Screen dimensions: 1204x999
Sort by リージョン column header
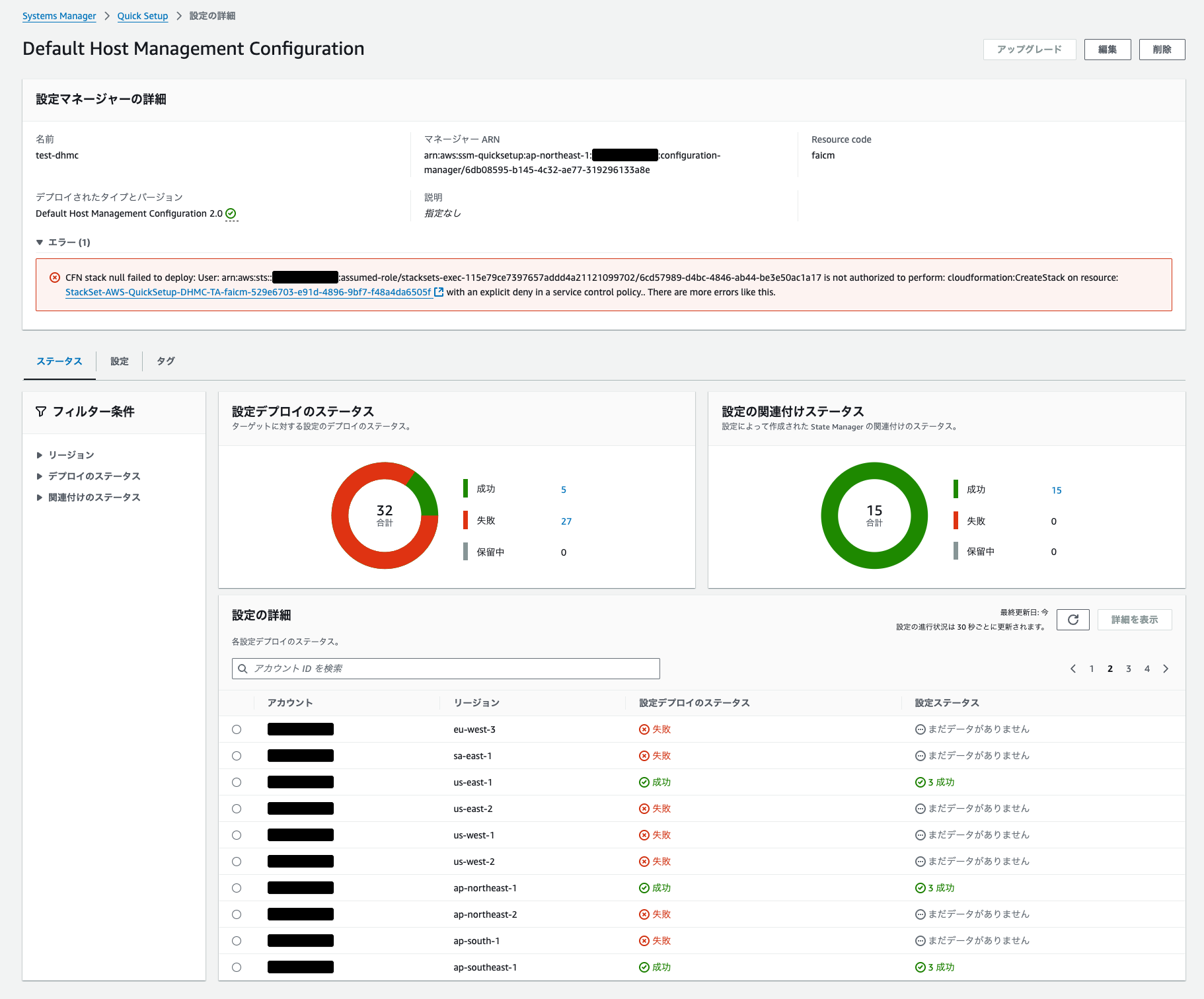pyautogui.click(x=476, y=703)
